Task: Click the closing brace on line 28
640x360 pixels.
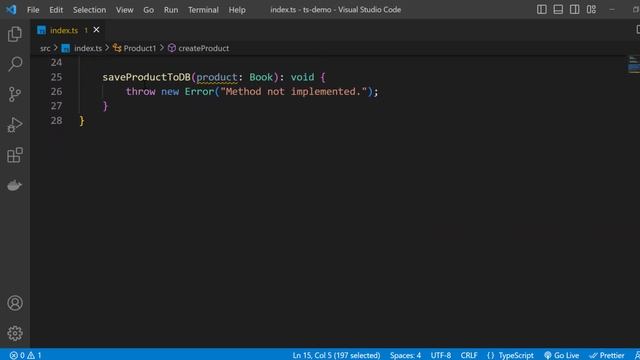Action: point(82,121)
